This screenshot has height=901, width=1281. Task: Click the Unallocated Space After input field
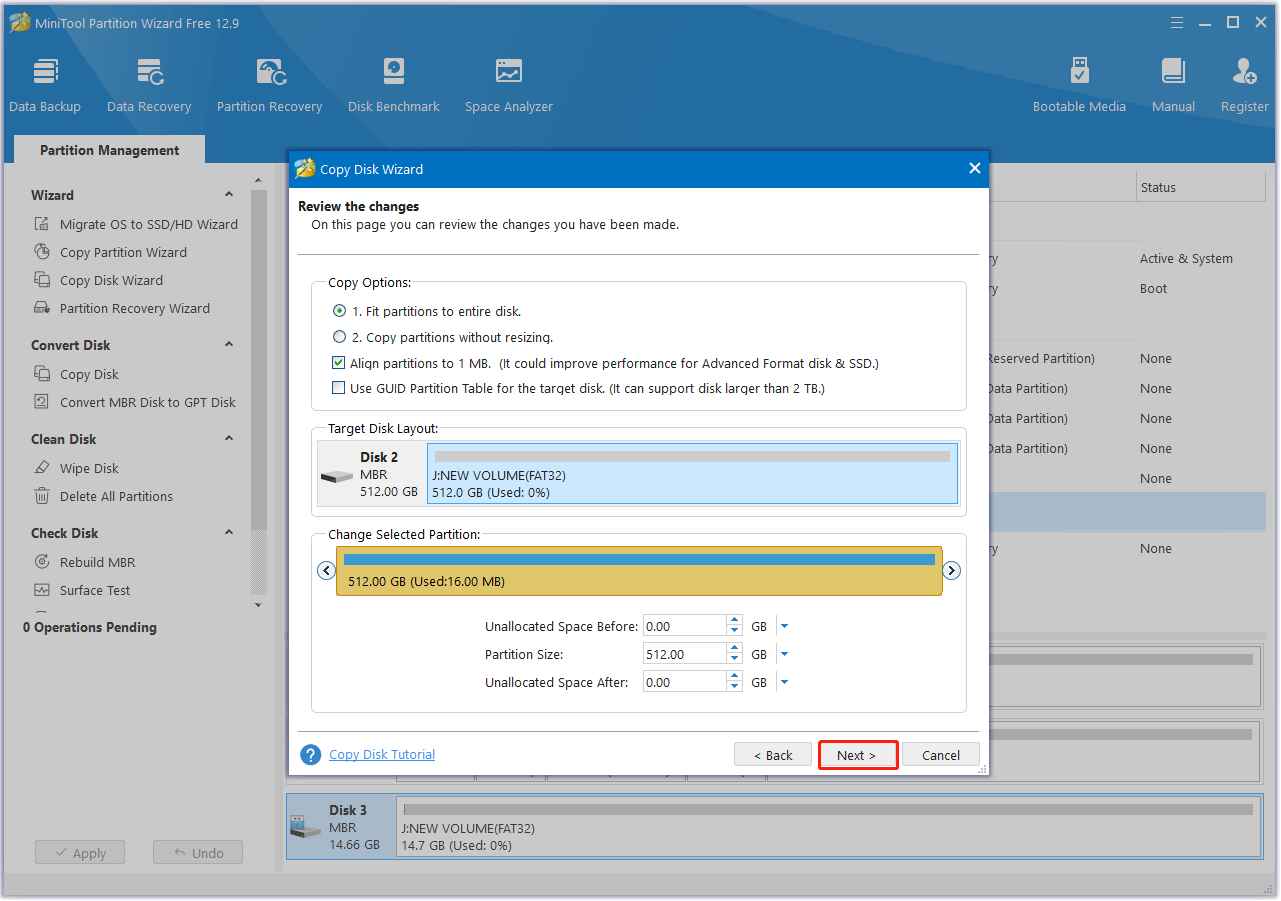(x=685, y=682)
